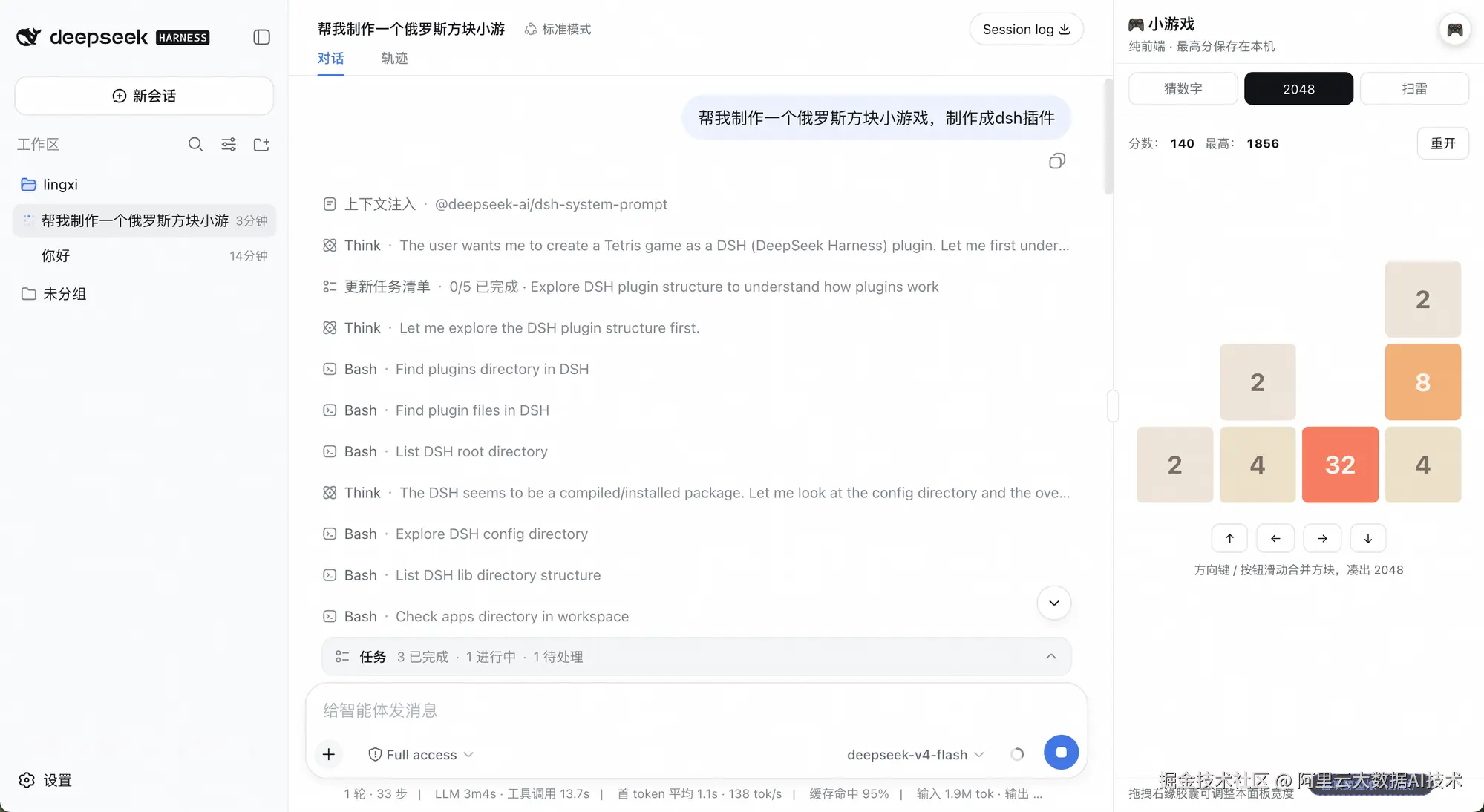Click the 32 tile on 2048 board
Viewport: 1484px width, 812px height.
pos(1340,465)
